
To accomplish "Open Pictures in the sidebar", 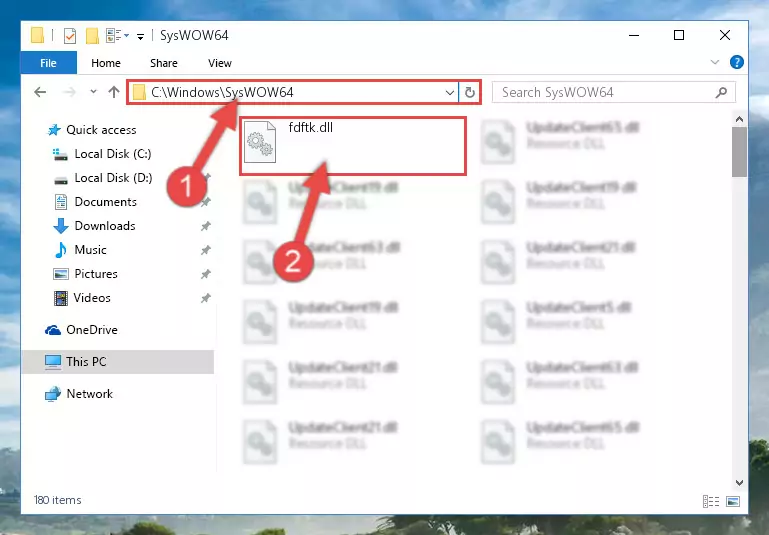I will tap(96, 274).
